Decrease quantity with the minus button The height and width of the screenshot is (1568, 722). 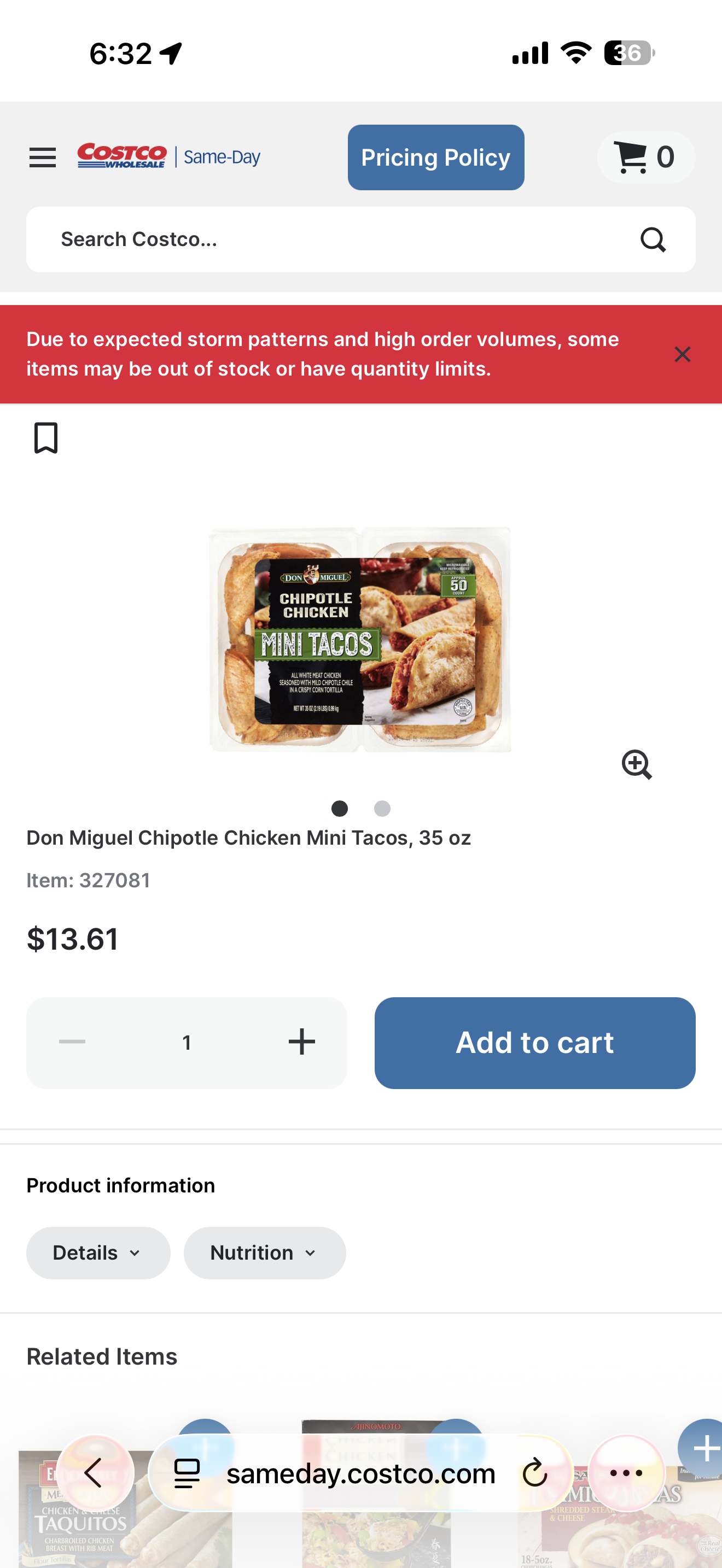click(72, 1042)
